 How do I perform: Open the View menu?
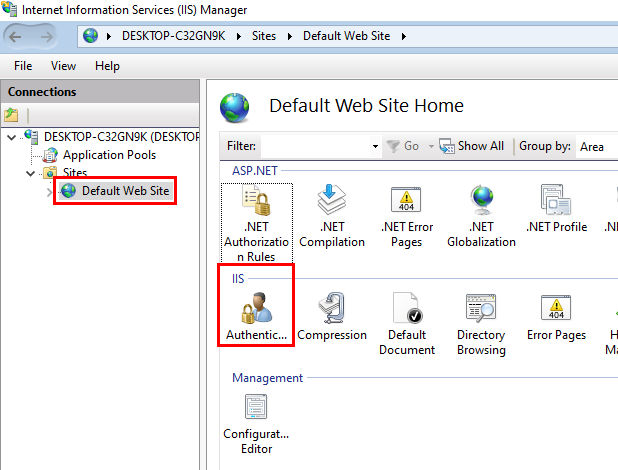pos(63,66)
